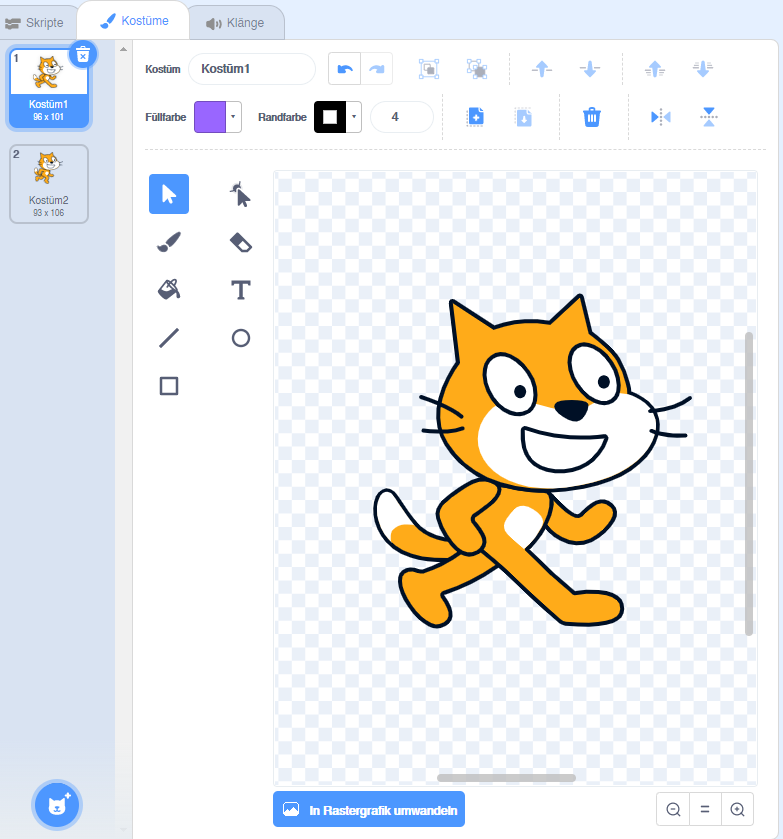
Task: Zoom in on the costume canvas
Action: 737,809
